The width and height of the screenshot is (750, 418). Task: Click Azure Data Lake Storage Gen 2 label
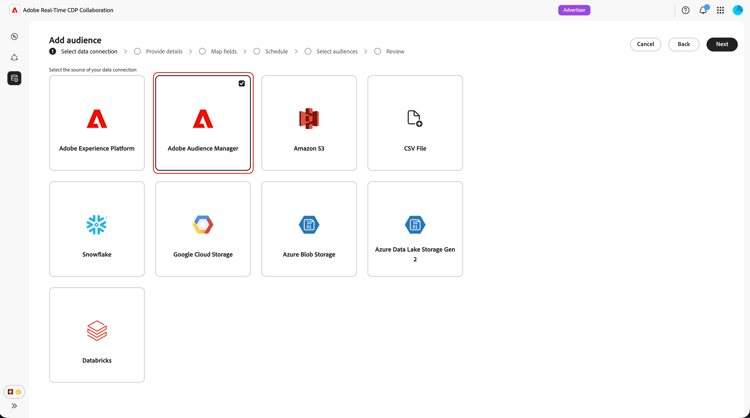tap(415, 254)
